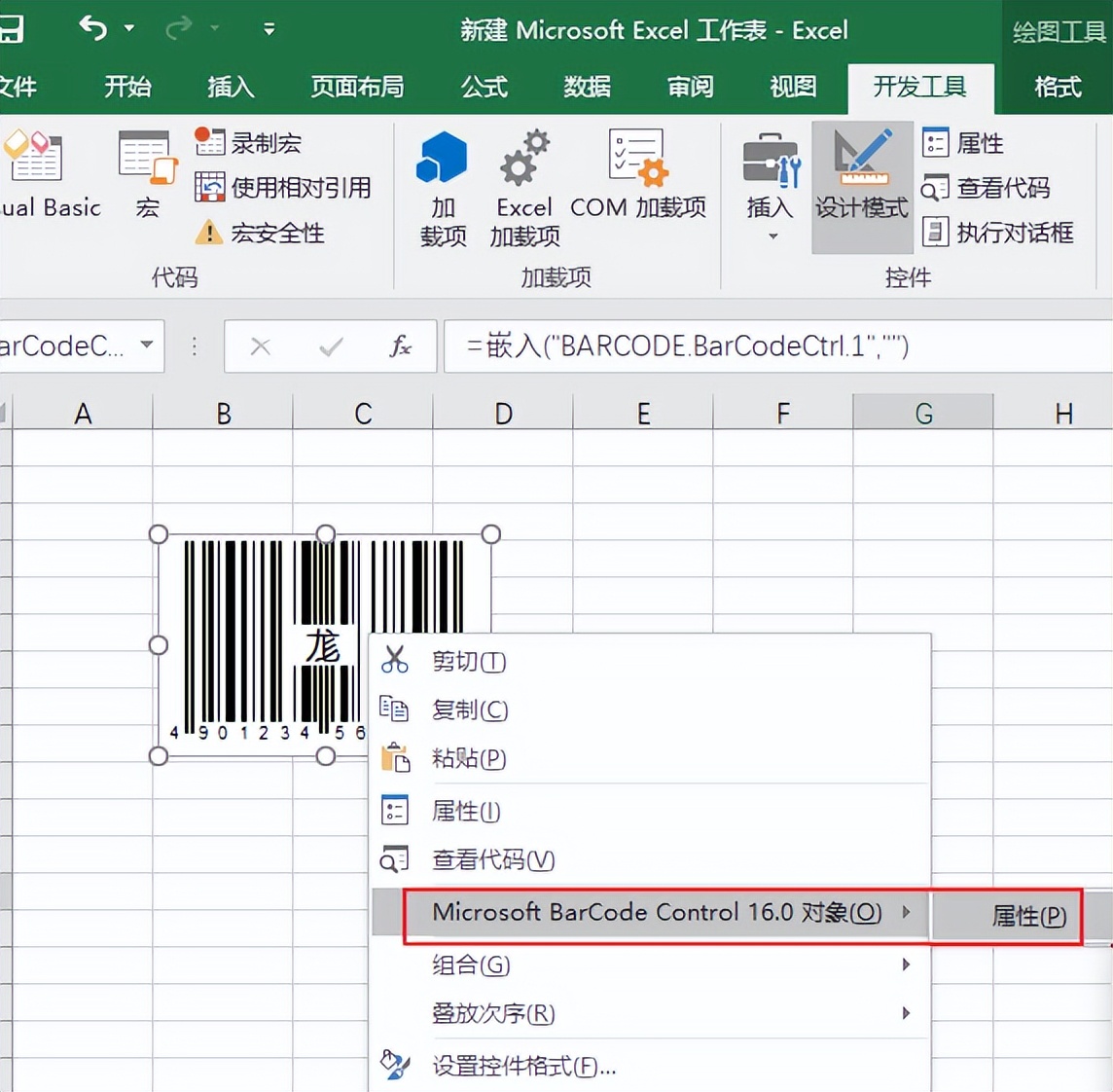1113x1092 pixels.
Task: Open the 格式 drawing tools tab
Action: point(1058,87)
